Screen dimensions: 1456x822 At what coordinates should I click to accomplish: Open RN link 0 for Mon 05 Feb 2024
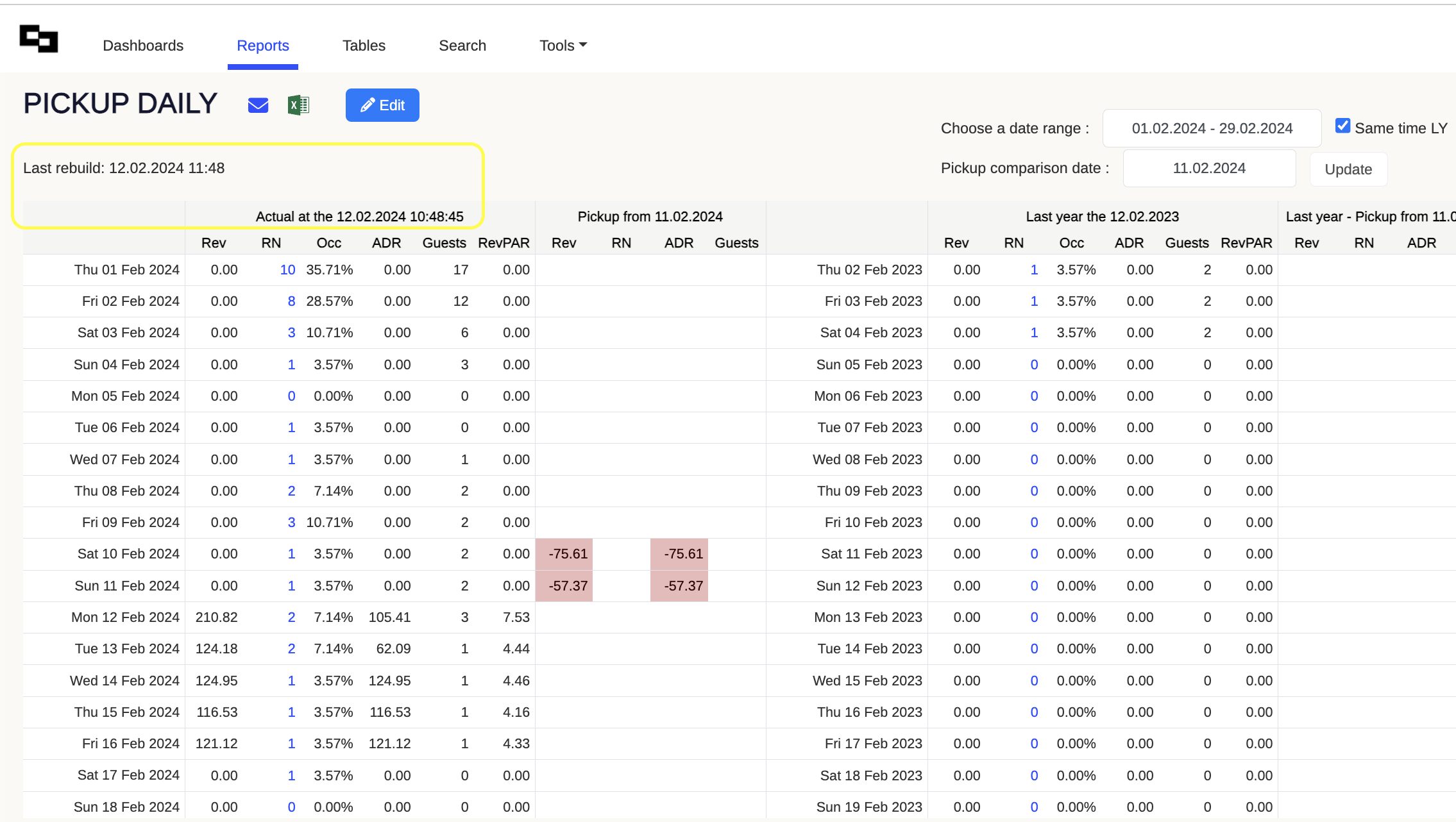(x=291, y=396)
